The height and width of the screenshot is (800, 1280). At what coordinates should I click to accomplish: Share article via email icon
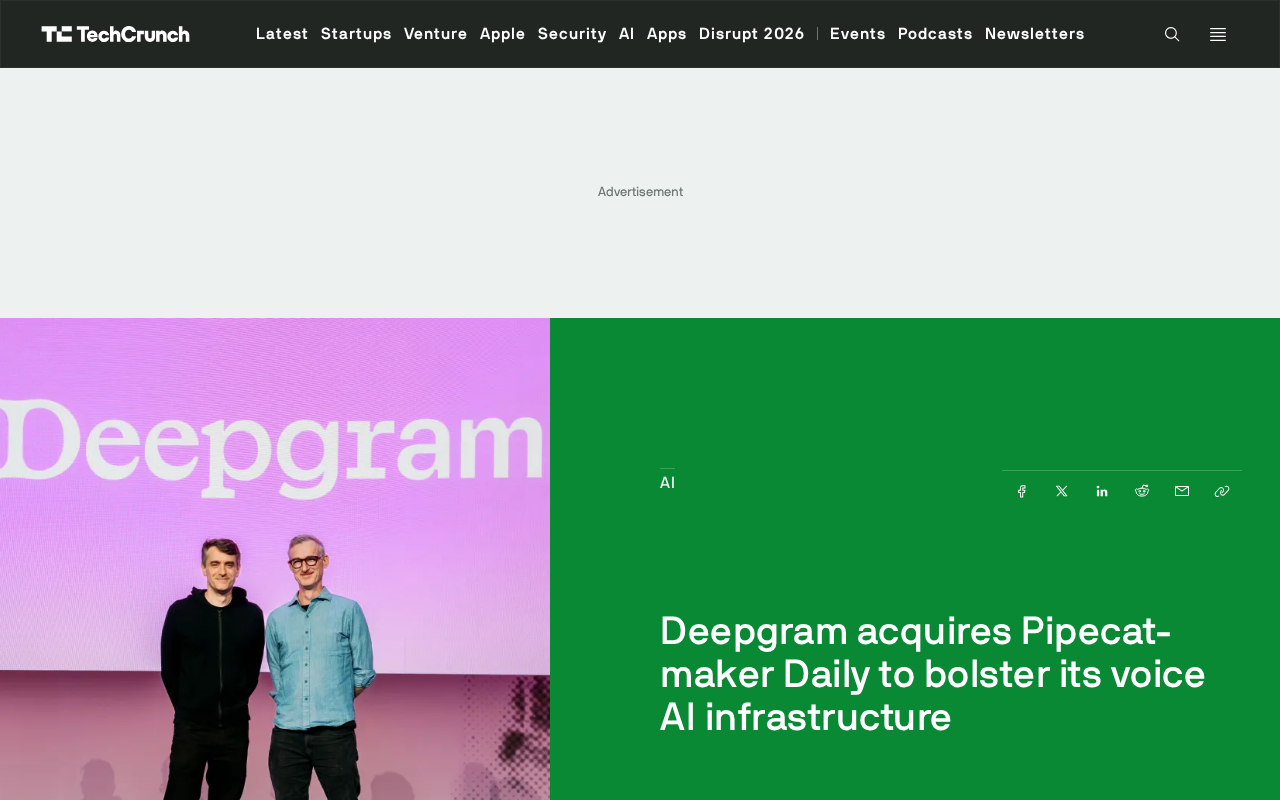pos(1182,491)
